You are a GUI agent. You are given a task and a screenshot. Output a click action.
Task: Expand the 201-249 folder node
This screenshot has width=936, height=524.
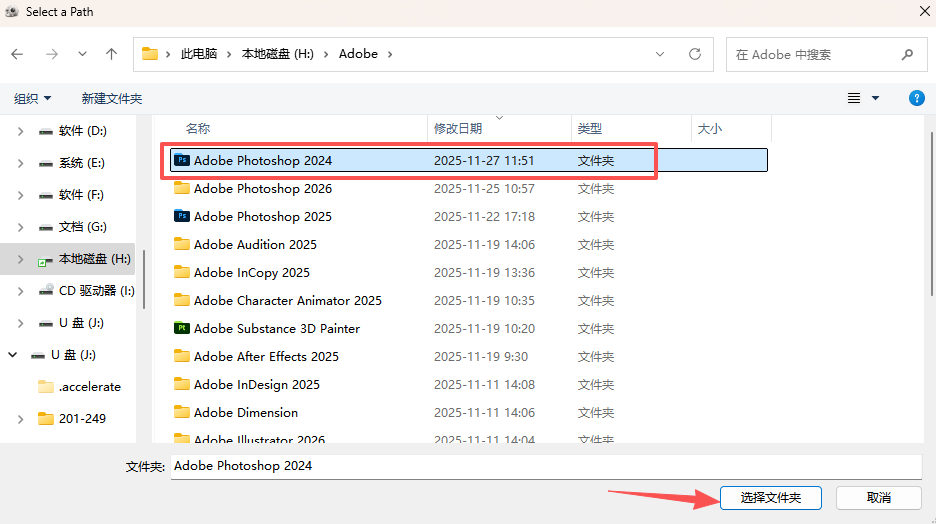point(20,419)
